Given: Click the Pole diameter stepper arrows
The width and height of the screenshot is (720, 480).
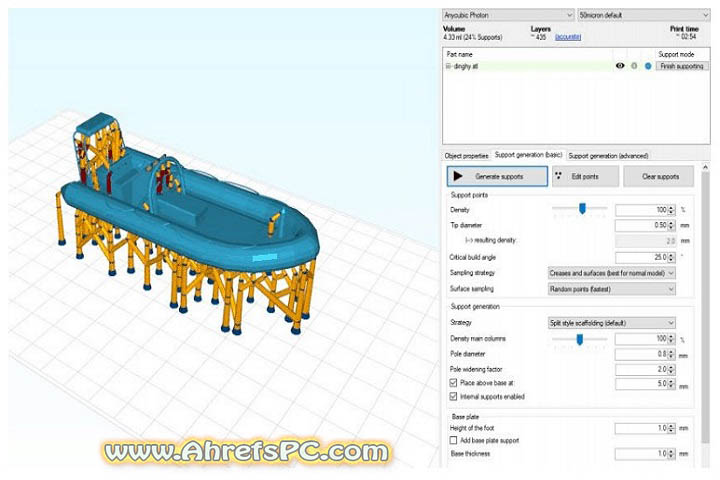Looking at the screenshot, I should [671, 354].
